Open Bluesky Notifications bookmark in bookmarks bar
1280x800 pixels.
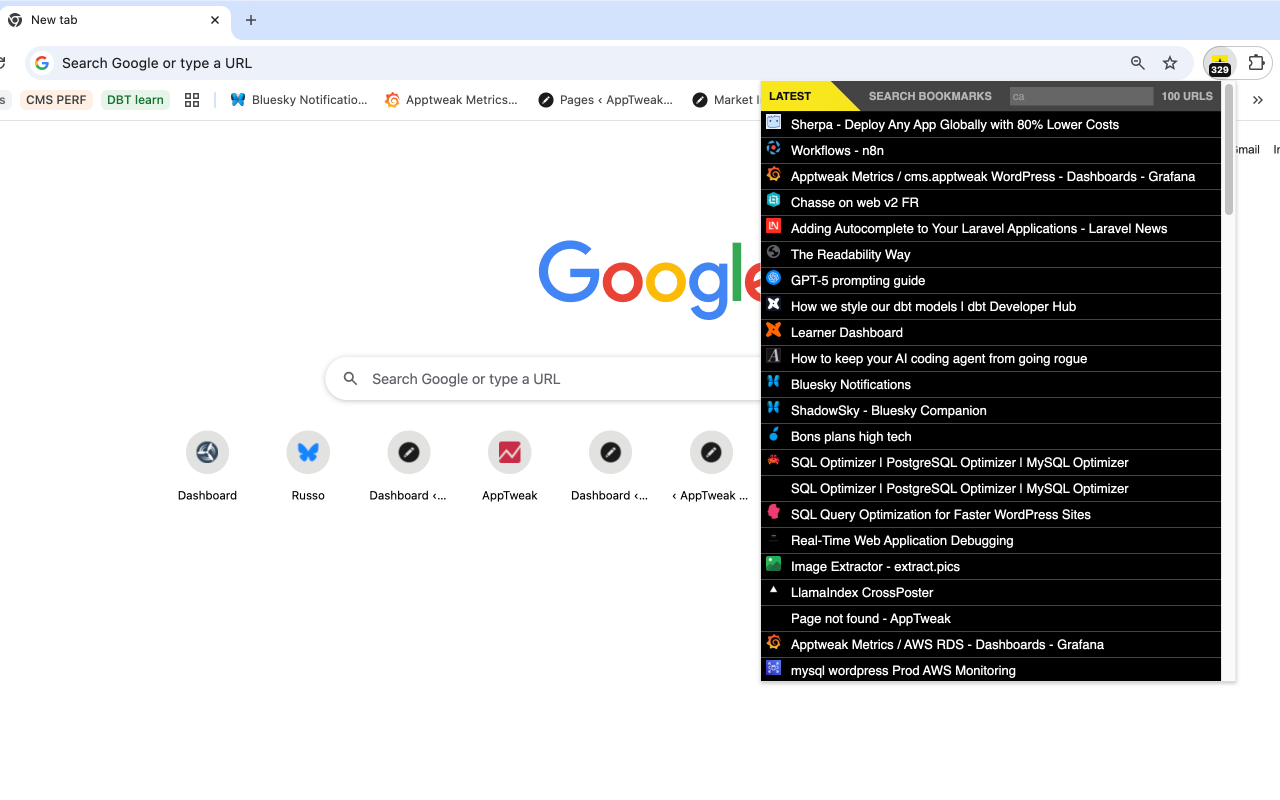[299, 100]
